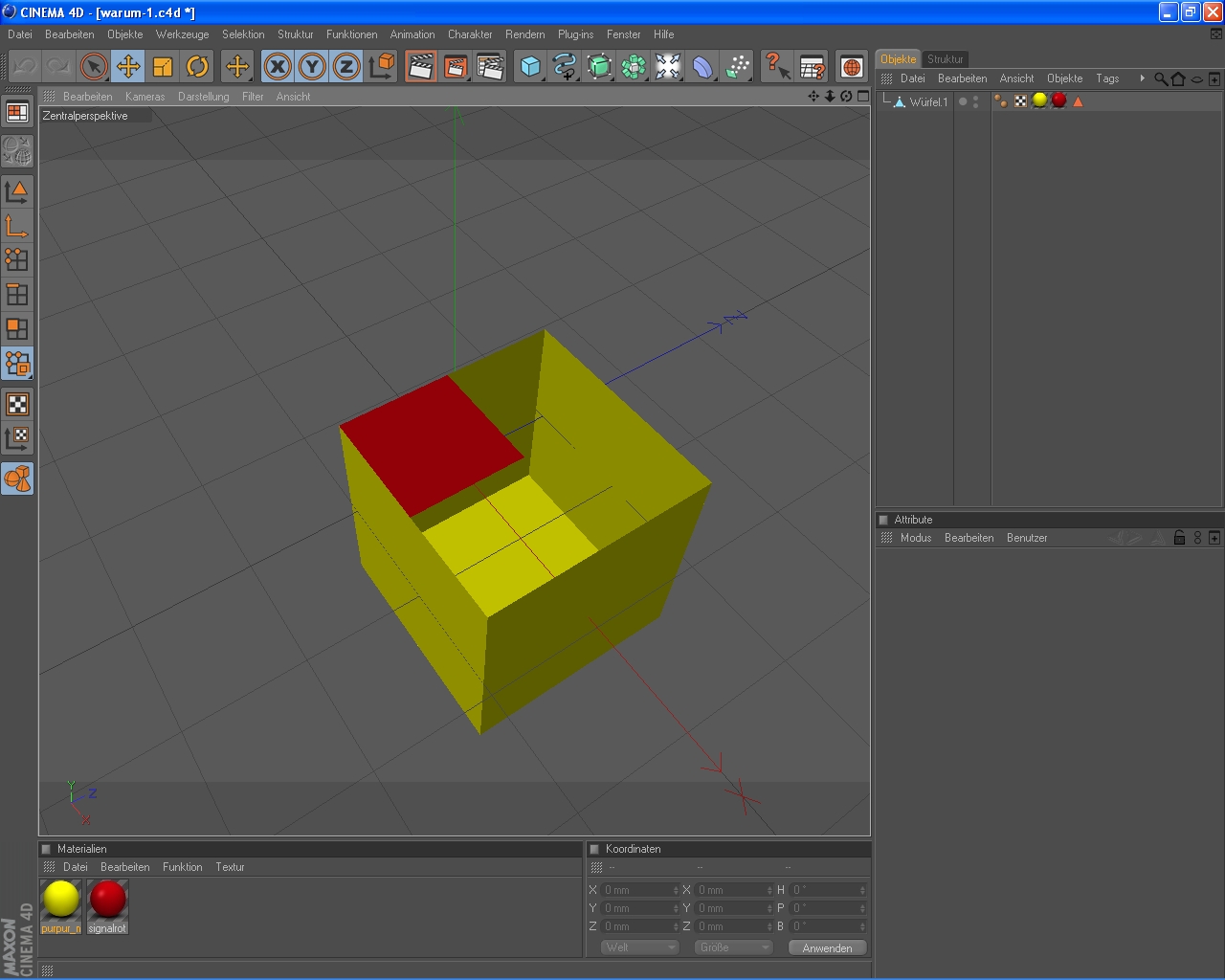Render the active view
Viewport: 1225px width, 980px height.
coord(421,66)
